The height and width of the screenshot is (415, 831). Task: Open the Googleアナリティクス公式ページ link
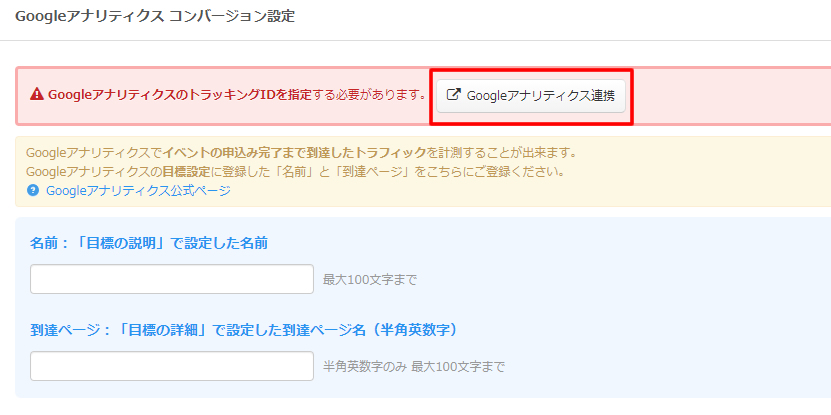pos(138,190)
